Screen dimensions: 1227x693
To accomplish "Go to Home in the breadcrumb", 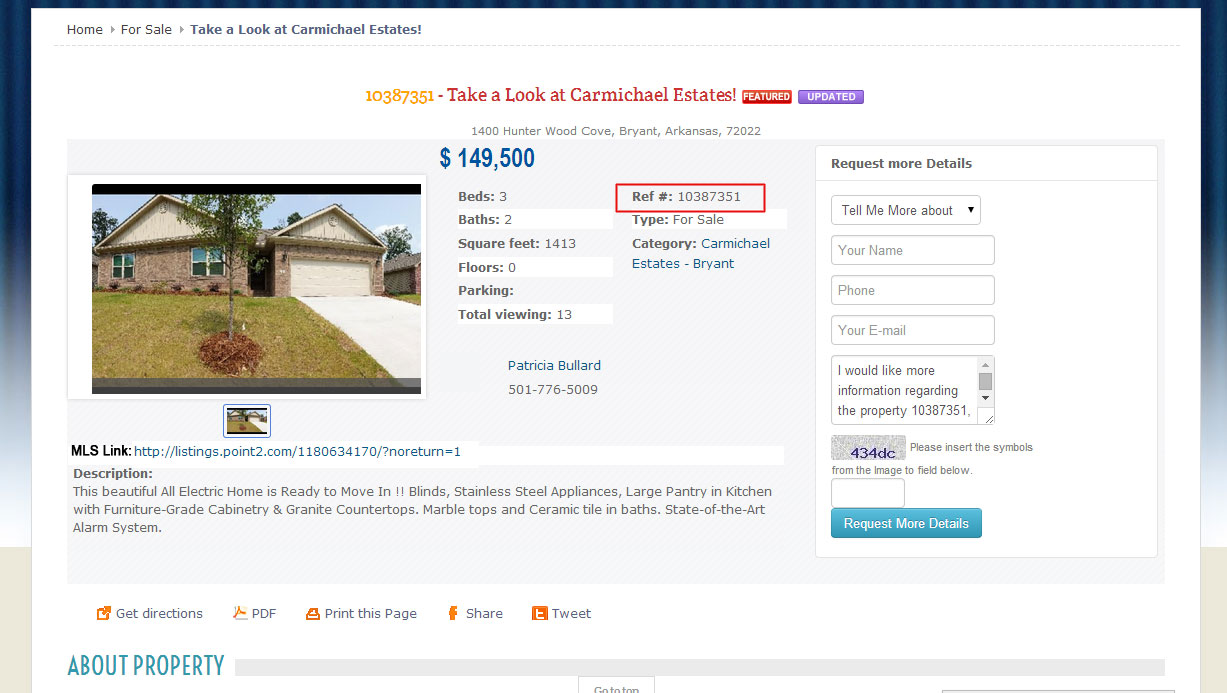I will [85, 30].
